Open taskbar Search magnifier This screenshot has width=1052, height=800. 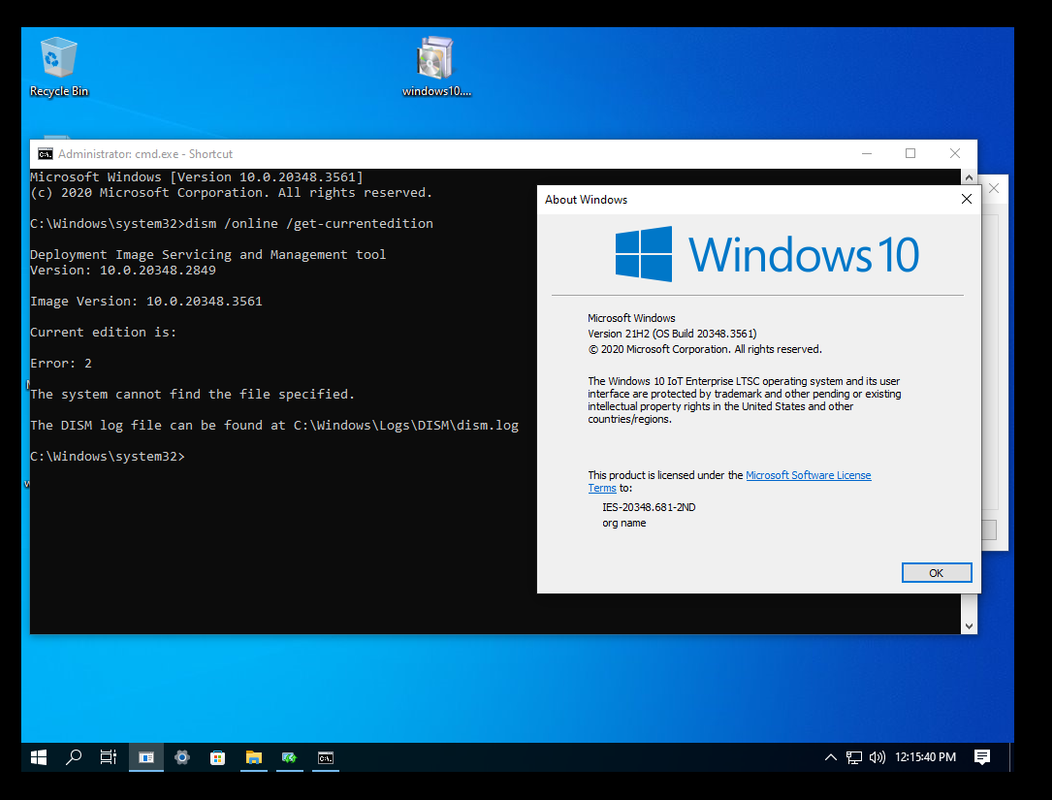point(74,758)
